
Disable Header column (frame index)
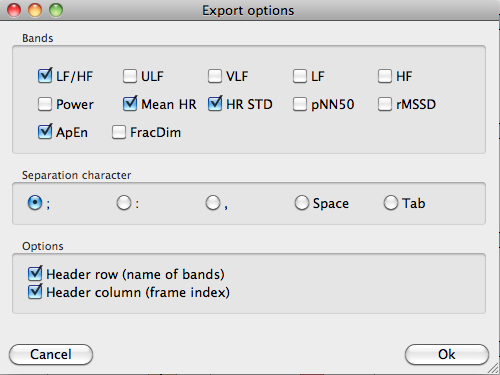(x=35, y=292)
